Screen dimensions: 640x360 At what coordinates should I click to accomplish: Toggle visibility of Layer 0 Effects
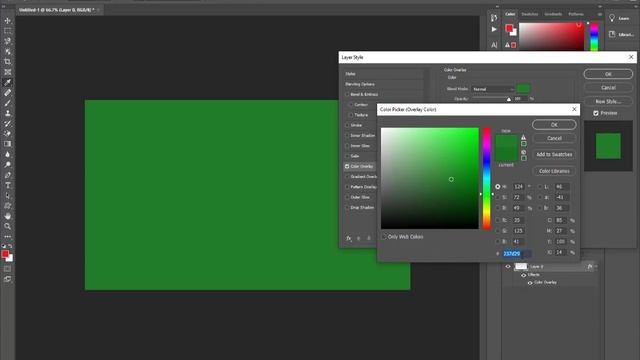click(x=523, y=275)
